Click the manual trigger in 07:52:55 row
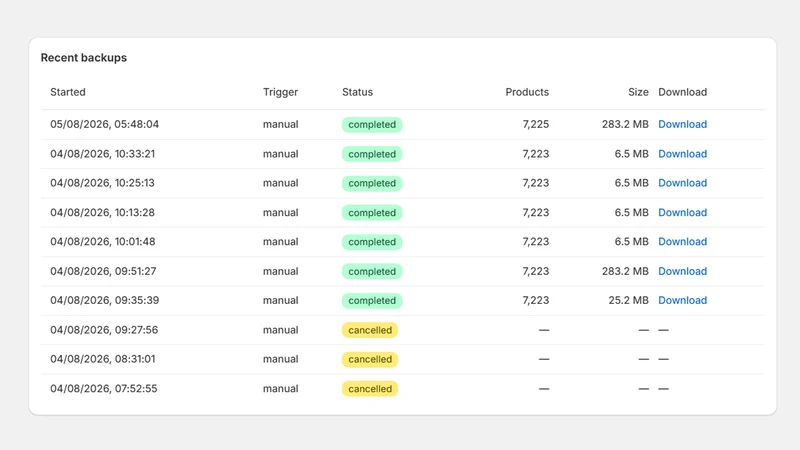 click(281, 389)
